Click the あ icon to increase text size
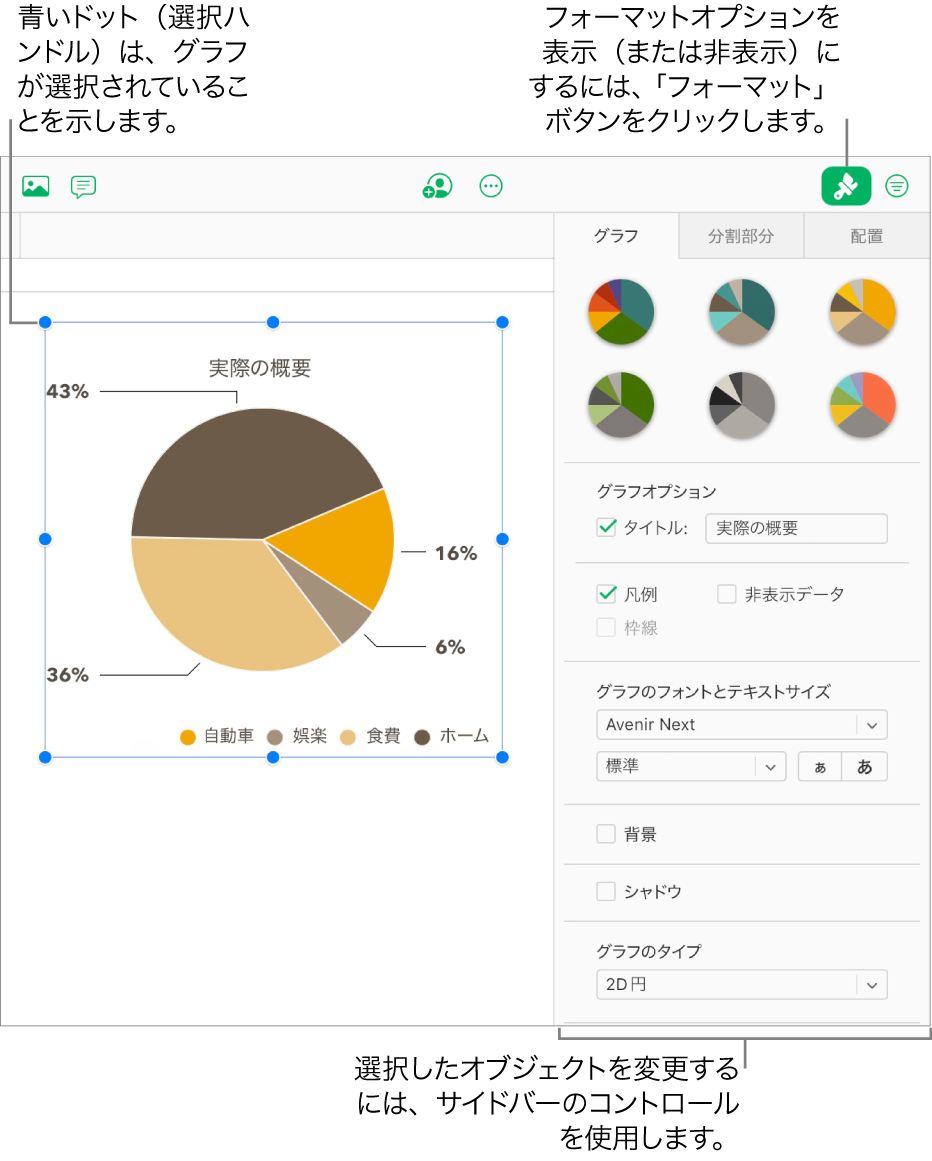932x1161 pixels. coord(864,766)
